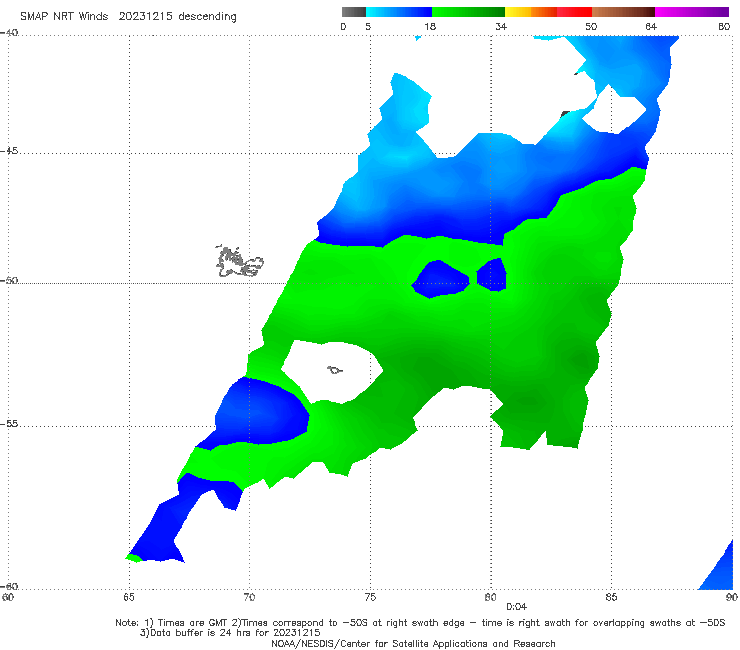Click the color scale label 34
740x650 pixels.
pyautogui.click(x=501, y=26)
